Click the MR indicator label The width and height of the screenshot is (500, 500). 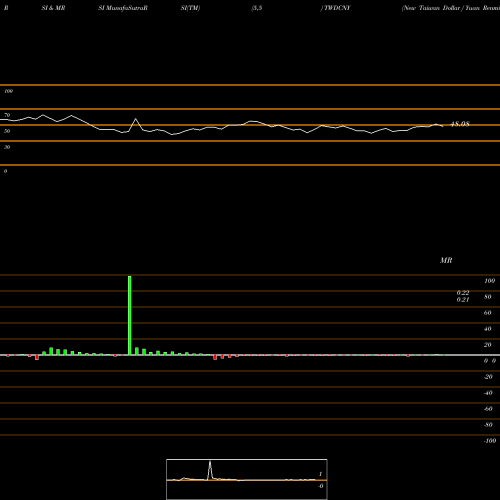(x=446, y=260)
